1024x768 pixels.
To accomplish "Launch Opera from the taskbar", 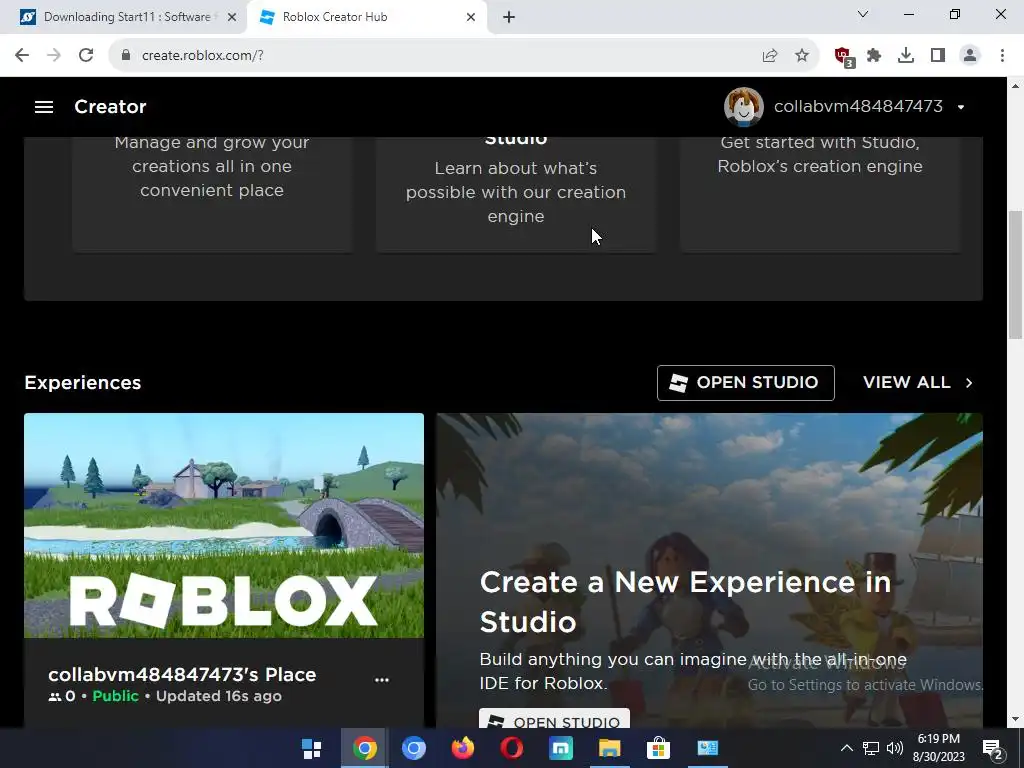I will (x=511, y=748).
